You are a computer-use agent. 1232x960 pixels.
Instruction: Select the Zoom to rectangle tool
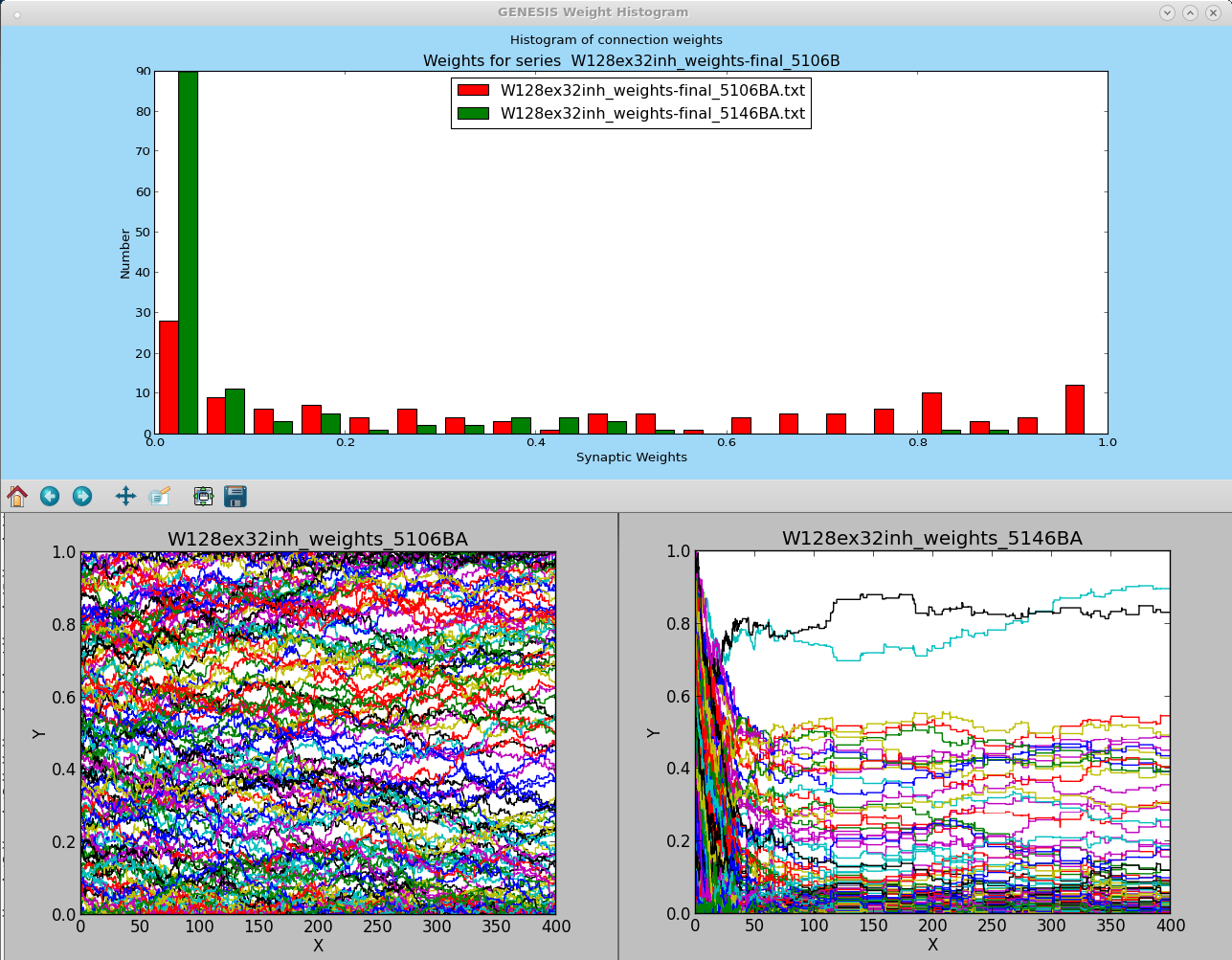point(159,496)
